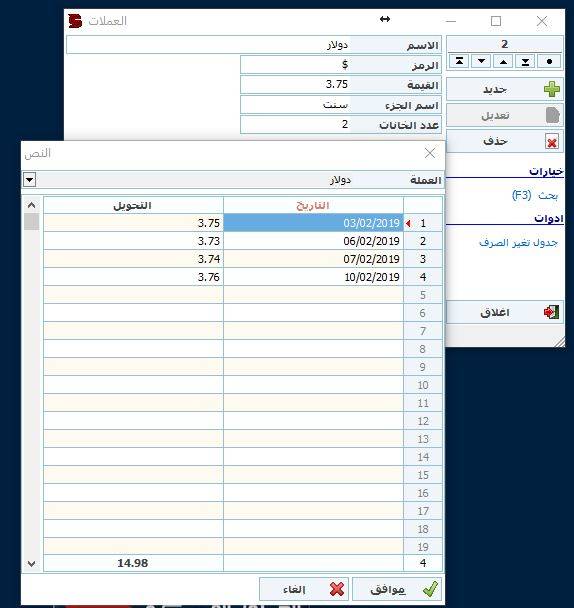Select rate cell 3.76
The width and height of the screenshot is (574, 608).
pyautogui.click(x=133, y=277)
